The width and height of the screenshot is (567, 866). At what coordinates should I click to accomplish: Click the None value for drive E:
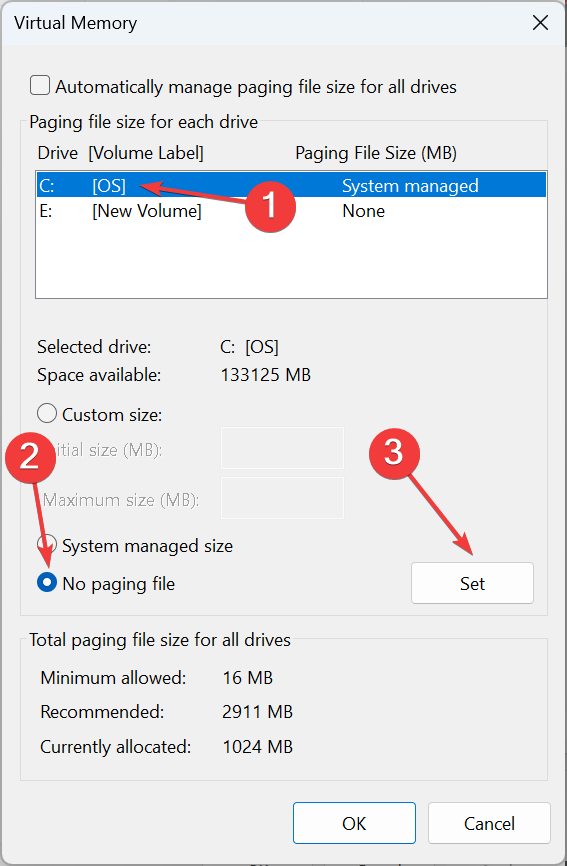pos(363,211)
